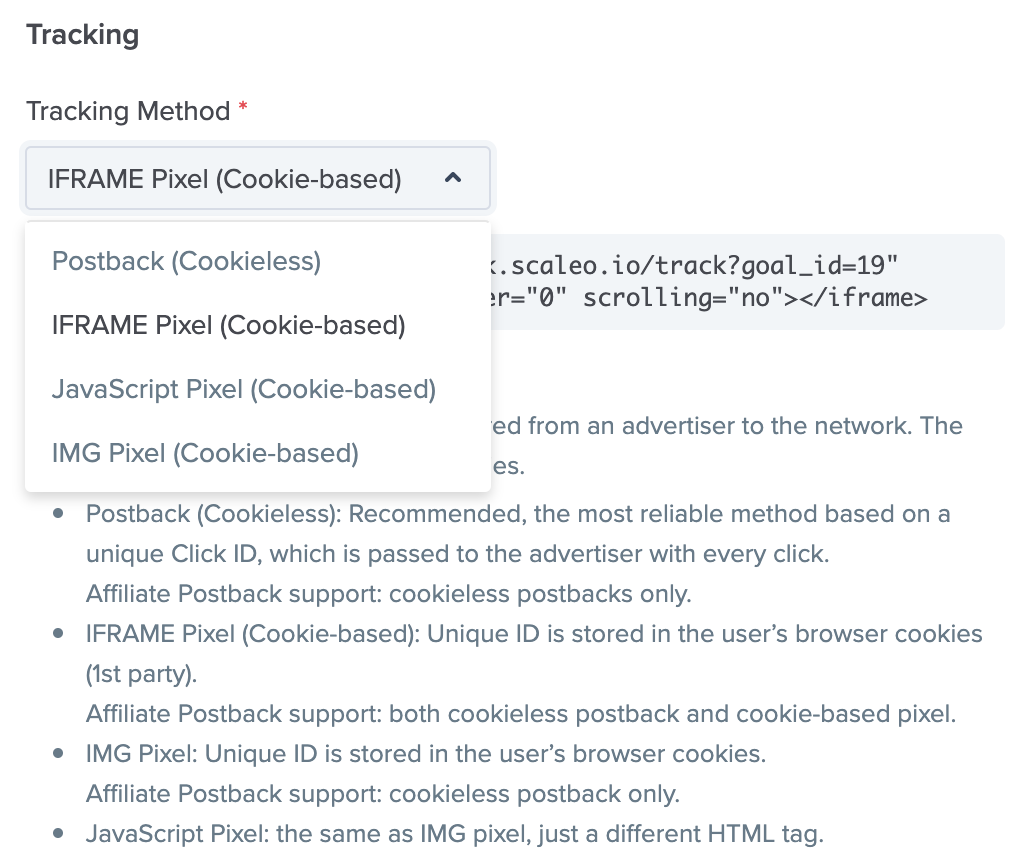The width and height of the screenshot is (1025, 864).
Task: Click 'cookieless postbacks only' support line
Action: point(388,594)
